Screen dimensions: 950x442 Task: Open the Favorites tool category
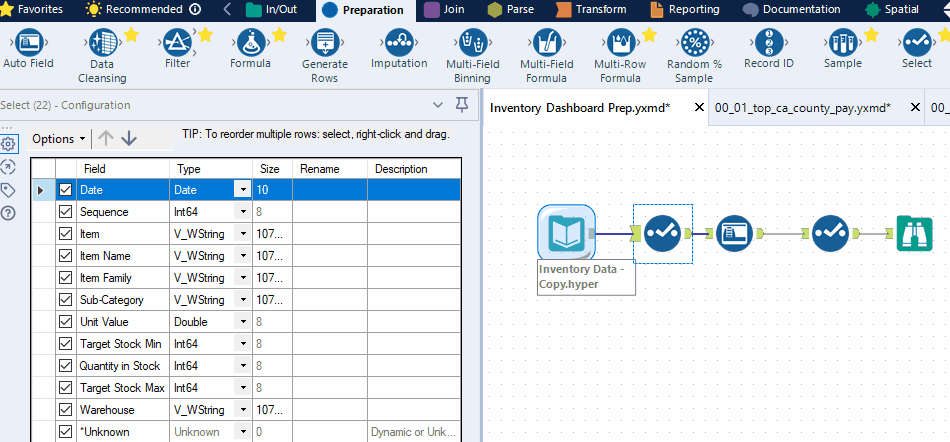32,10
